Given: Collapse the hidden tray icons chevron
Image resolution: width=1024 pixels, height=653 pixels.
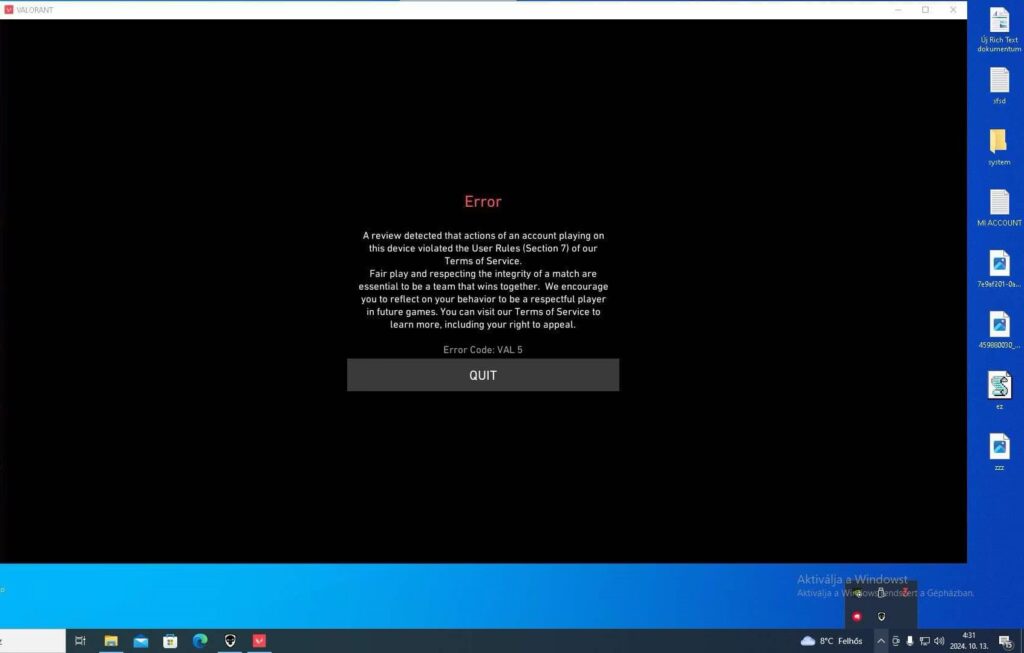Looking at the screenshot, I should tap(880, 641).
